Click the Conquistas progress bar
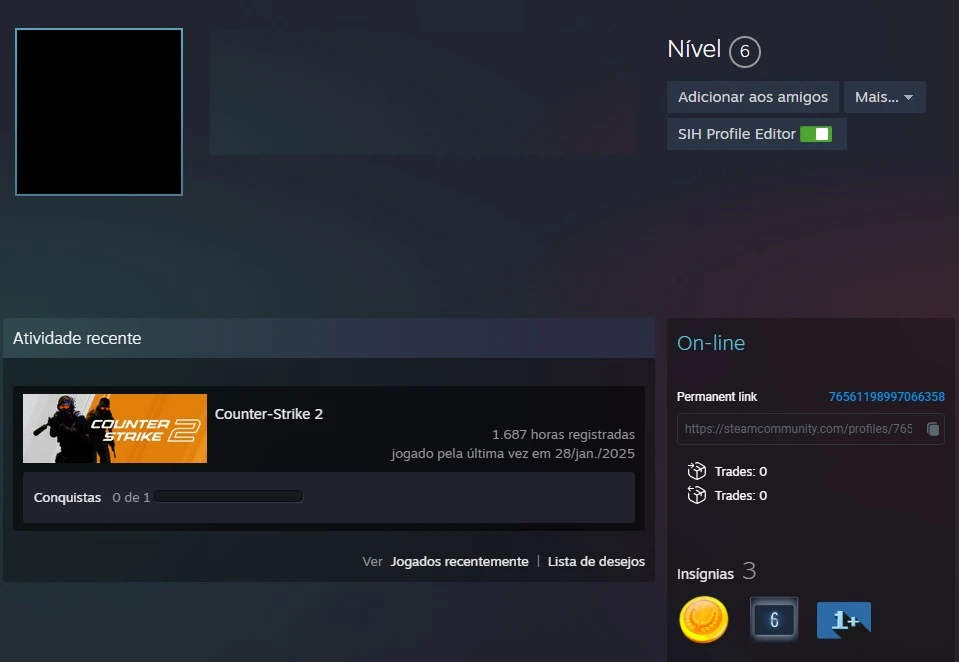The width and height of the screenshot is (959, 662). (x=228, y=497)
